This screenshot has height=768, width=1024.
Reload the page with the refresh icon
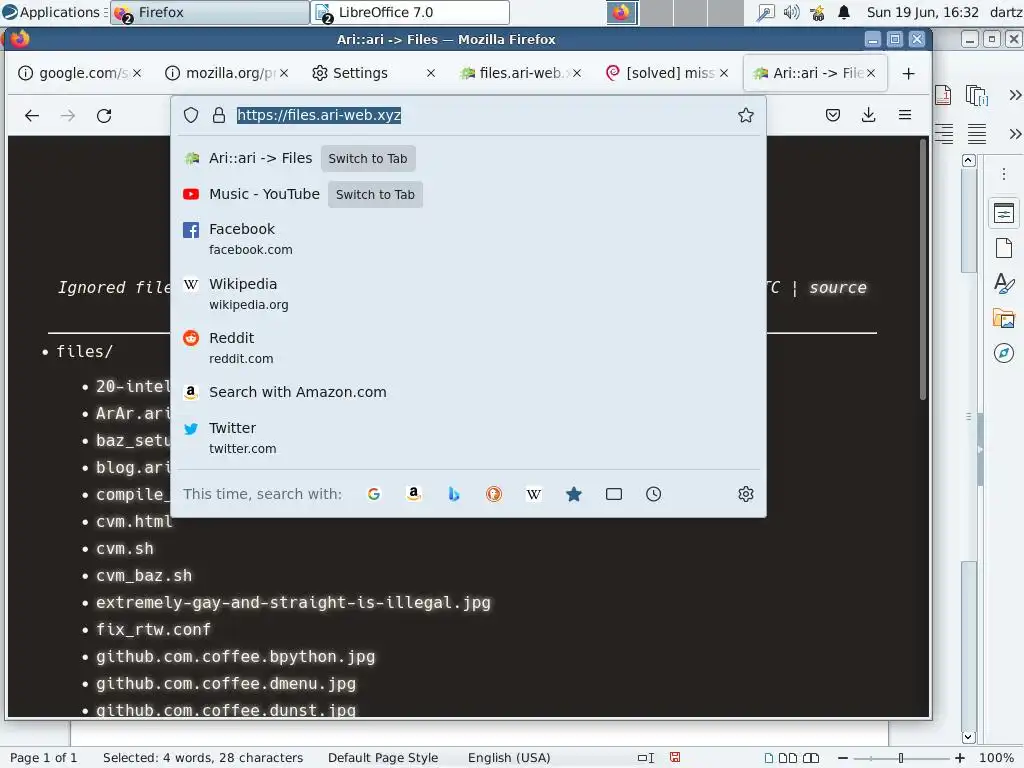coord(104,116)
